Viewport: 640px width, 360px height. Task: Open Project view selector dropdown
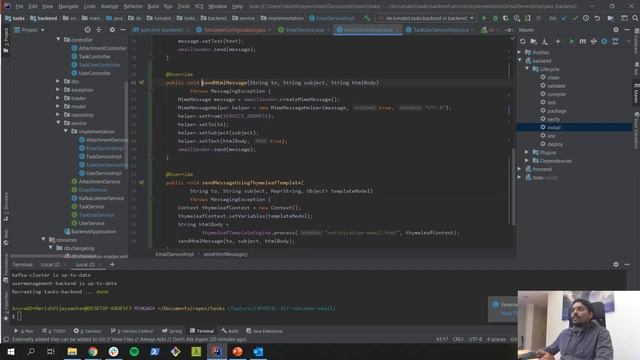[29, 30]
